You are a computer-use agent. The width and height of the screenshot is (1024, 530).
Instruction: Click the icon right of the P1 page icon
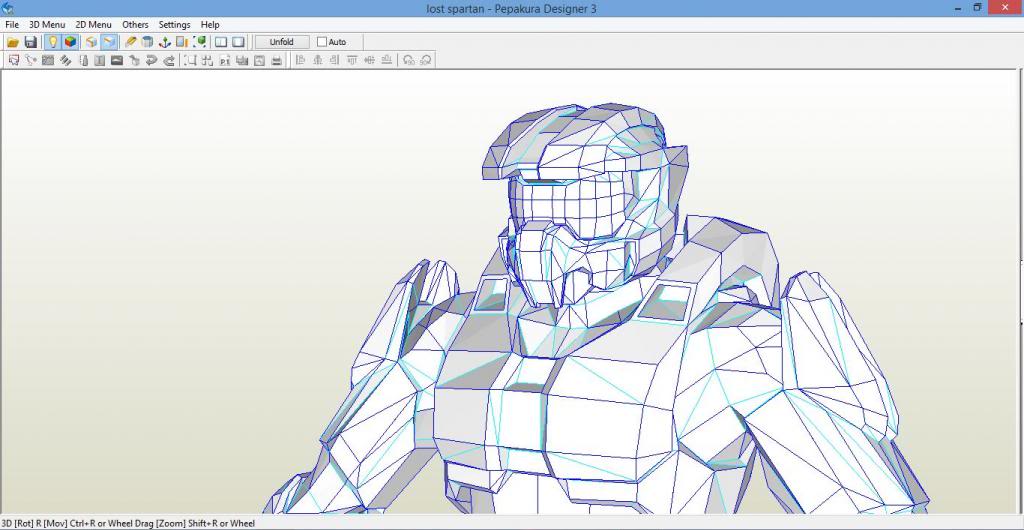click(x=242, y=60)
